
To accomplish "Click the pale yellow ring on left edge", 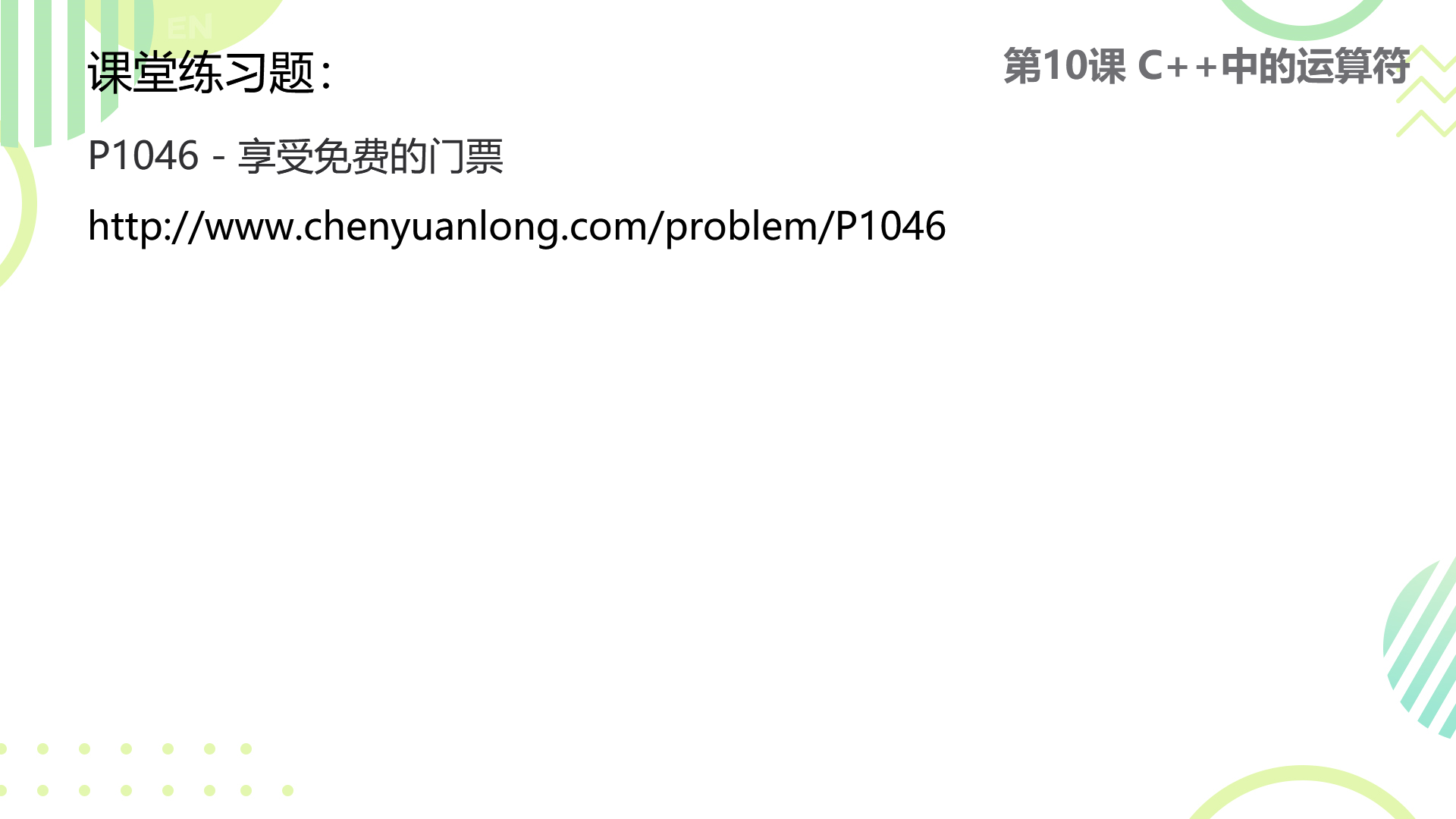I will [x=18, y=209].
